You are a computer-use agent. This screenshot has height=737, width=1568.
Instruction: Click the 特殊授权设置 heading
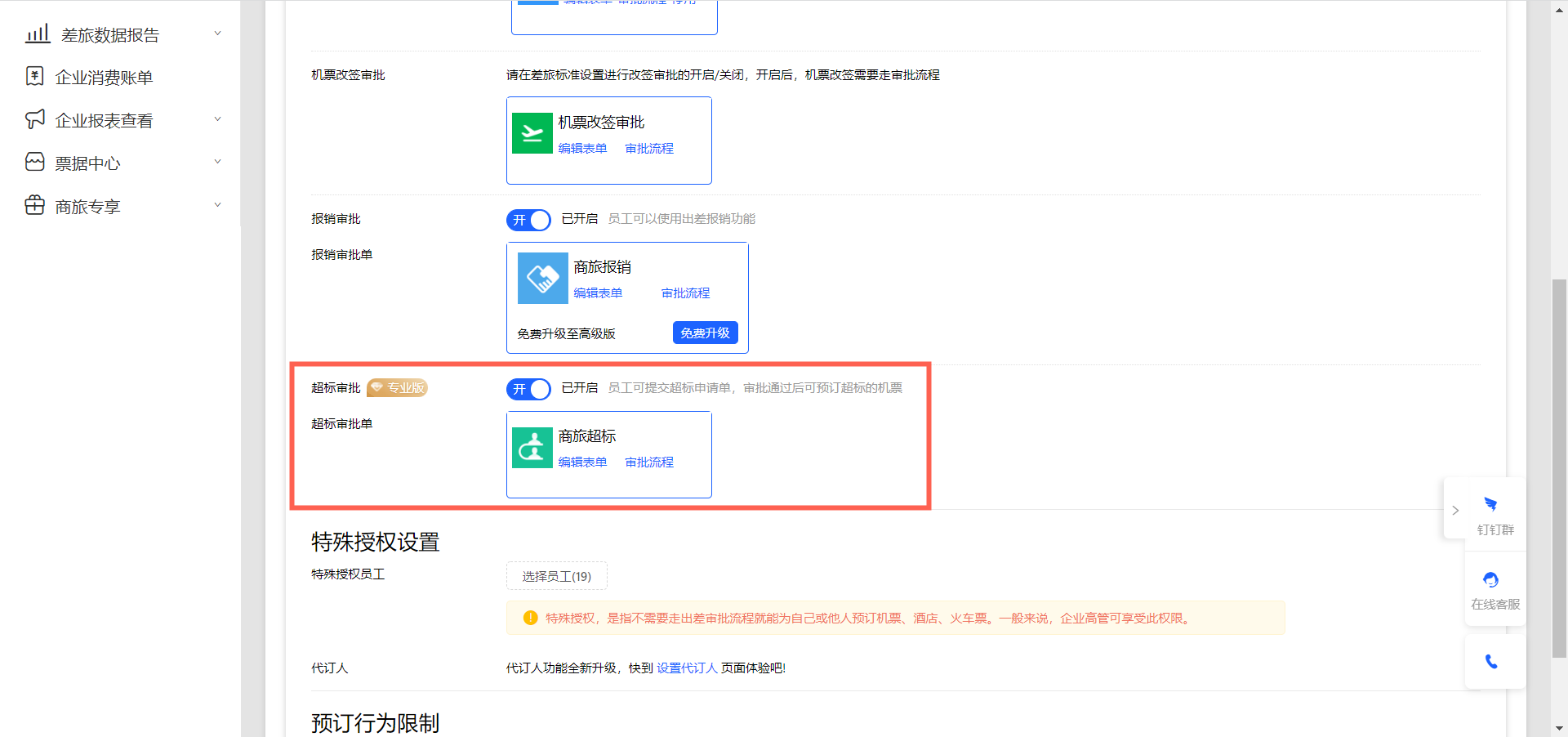click(x=376, y=542)
